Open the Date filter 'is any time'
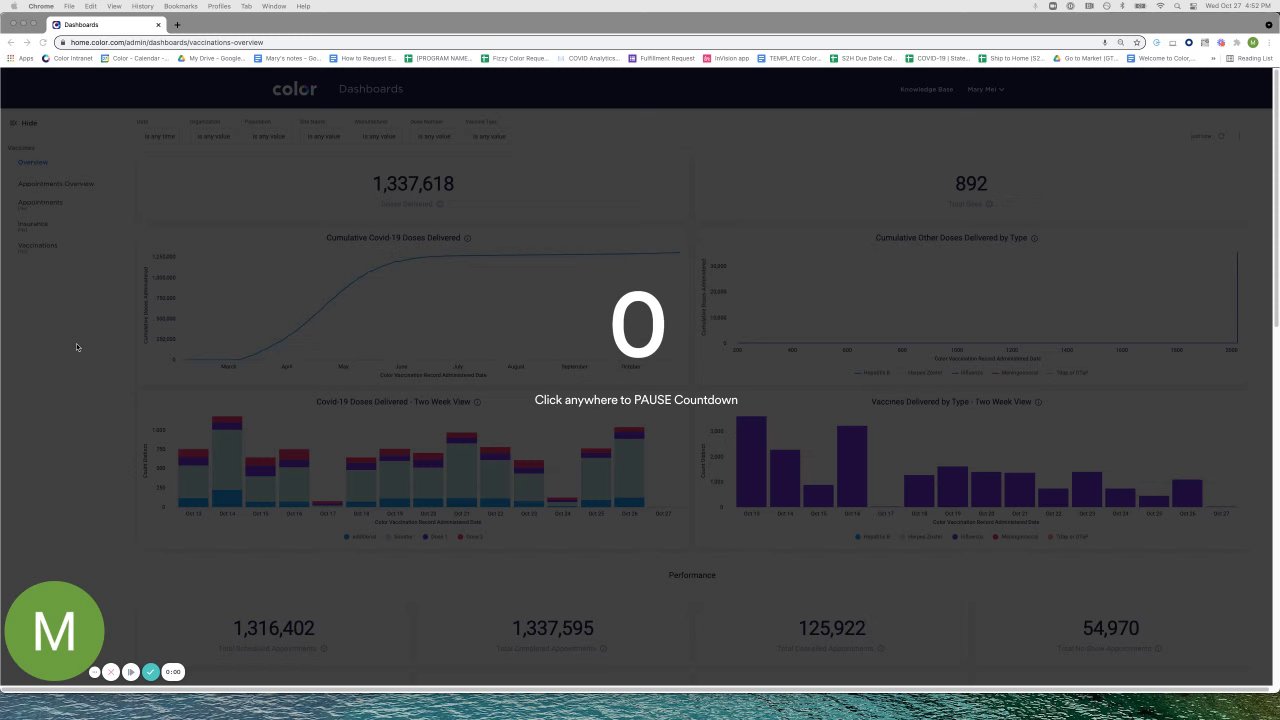The width and height of the screenshot is (1280, 720). click(159, 136)
